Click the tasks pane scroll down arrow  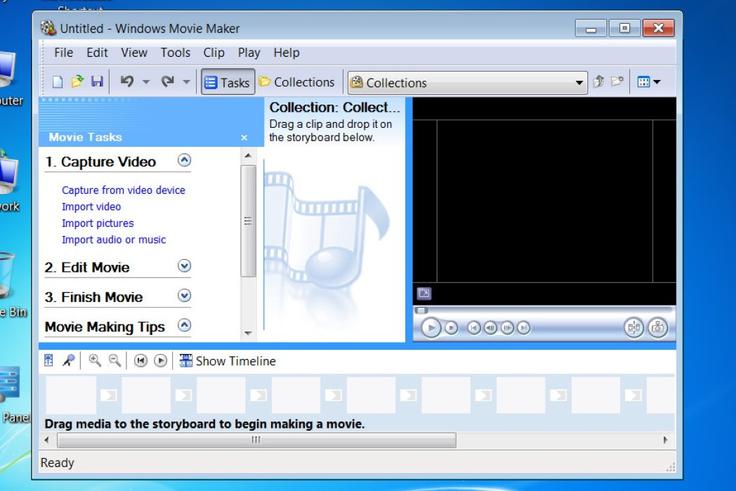coord(248,333)
